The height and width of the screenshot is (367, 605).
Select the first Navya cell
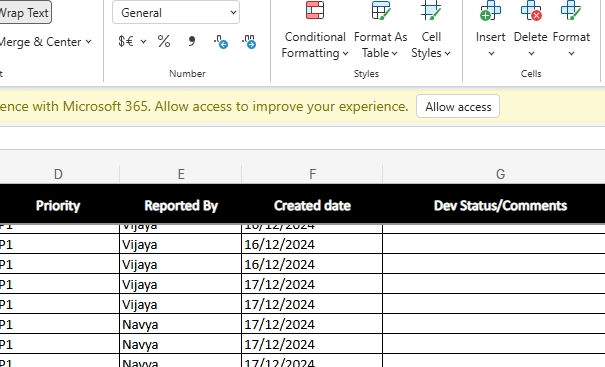tap(181, 324)
